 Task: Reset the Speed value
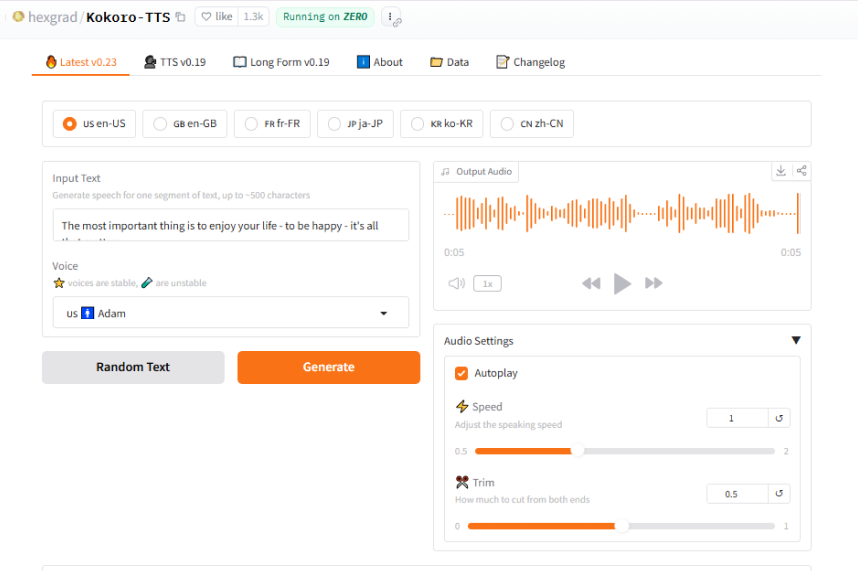(779, 418)
